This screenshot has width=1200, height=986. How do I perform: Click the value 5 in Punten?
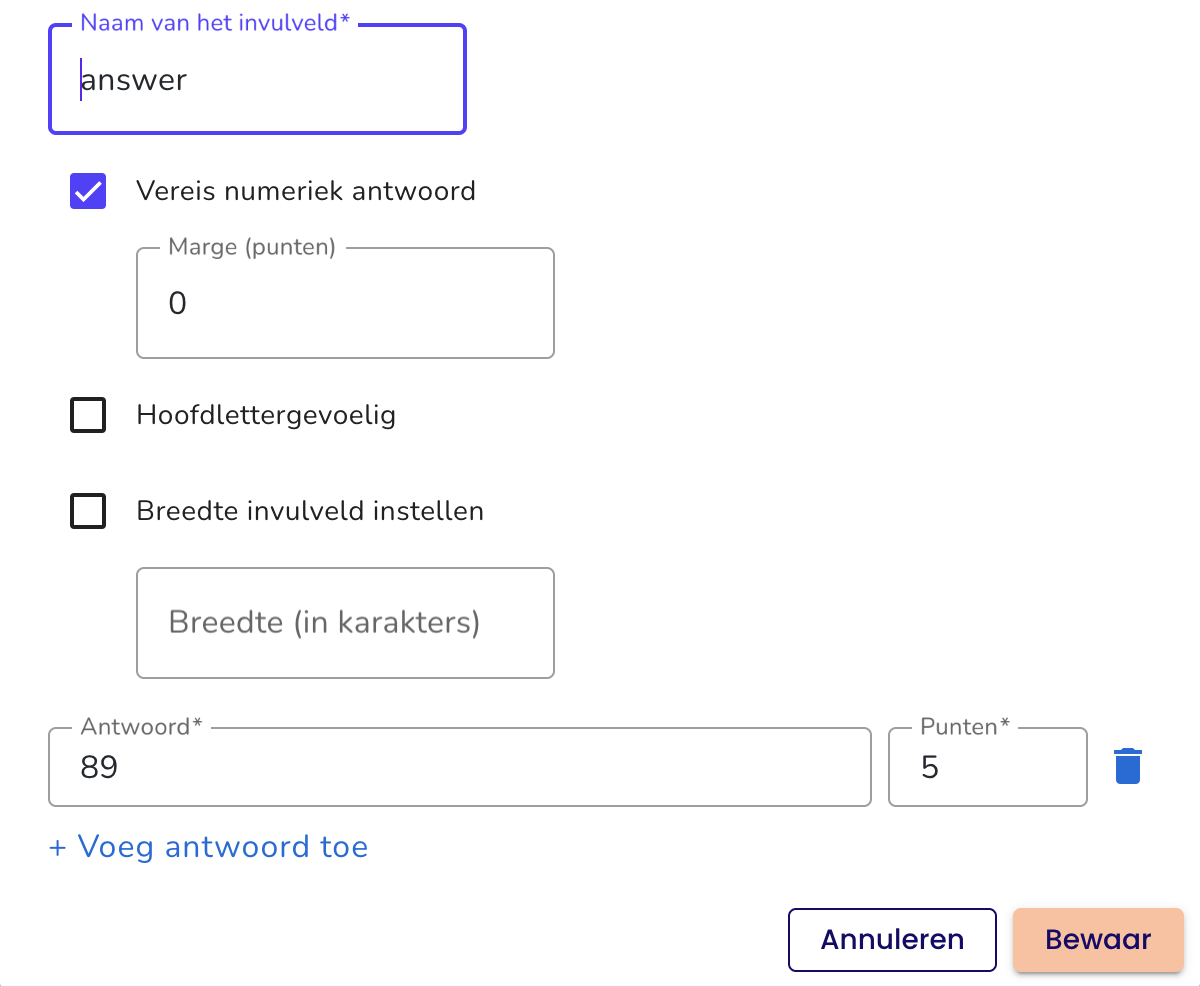pos(930,767)
